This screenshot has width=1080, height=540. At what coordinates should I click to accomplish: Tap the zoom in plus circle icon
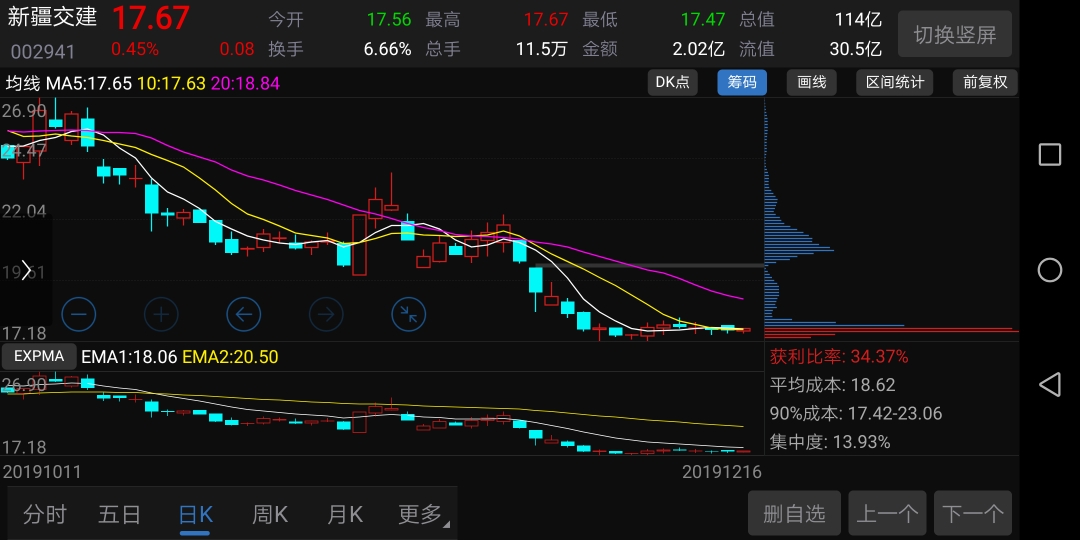[x=161, y=315]
